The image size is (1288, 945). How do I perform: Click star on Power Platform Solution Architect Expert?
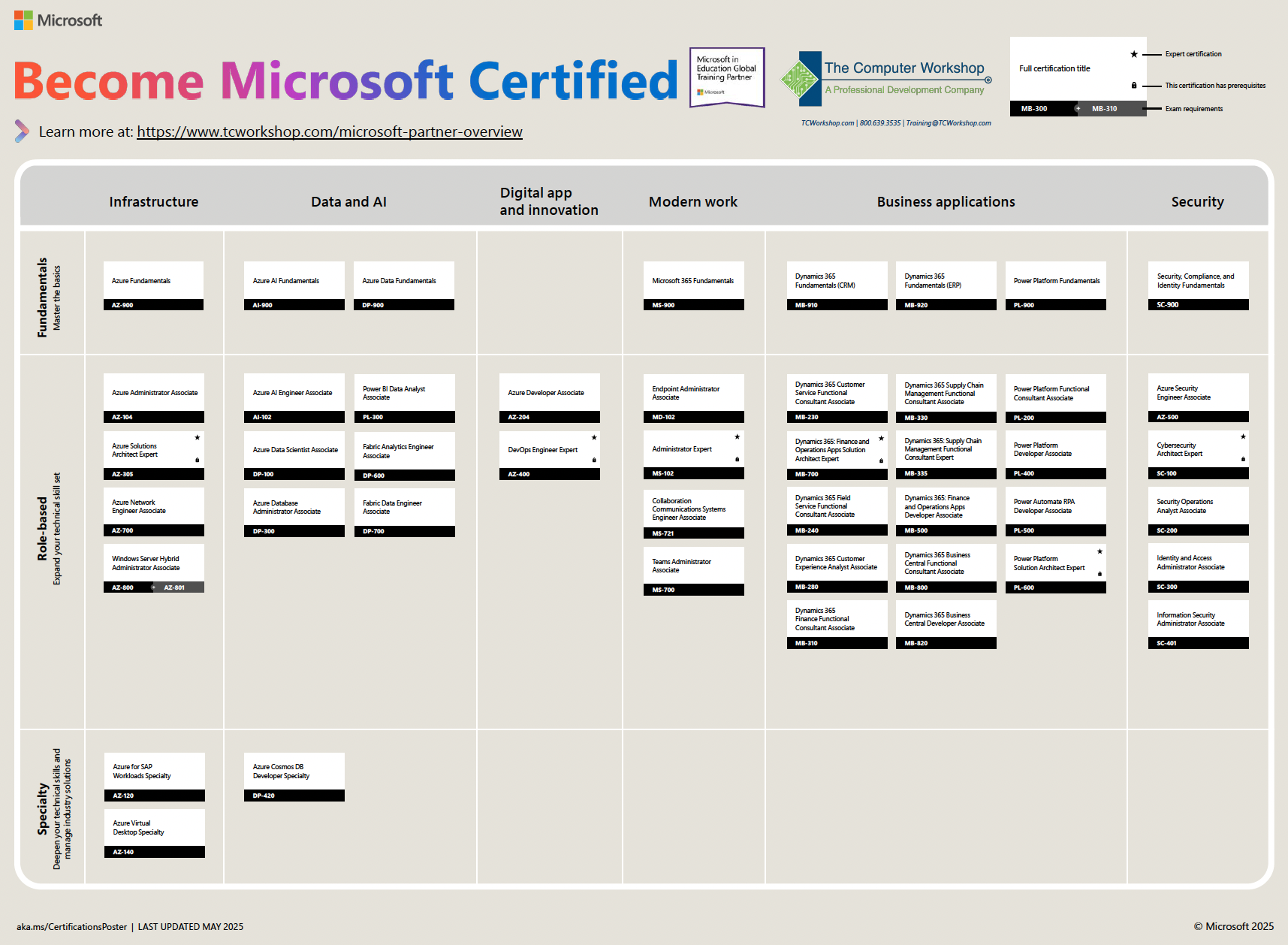(x=1099, y=551)
